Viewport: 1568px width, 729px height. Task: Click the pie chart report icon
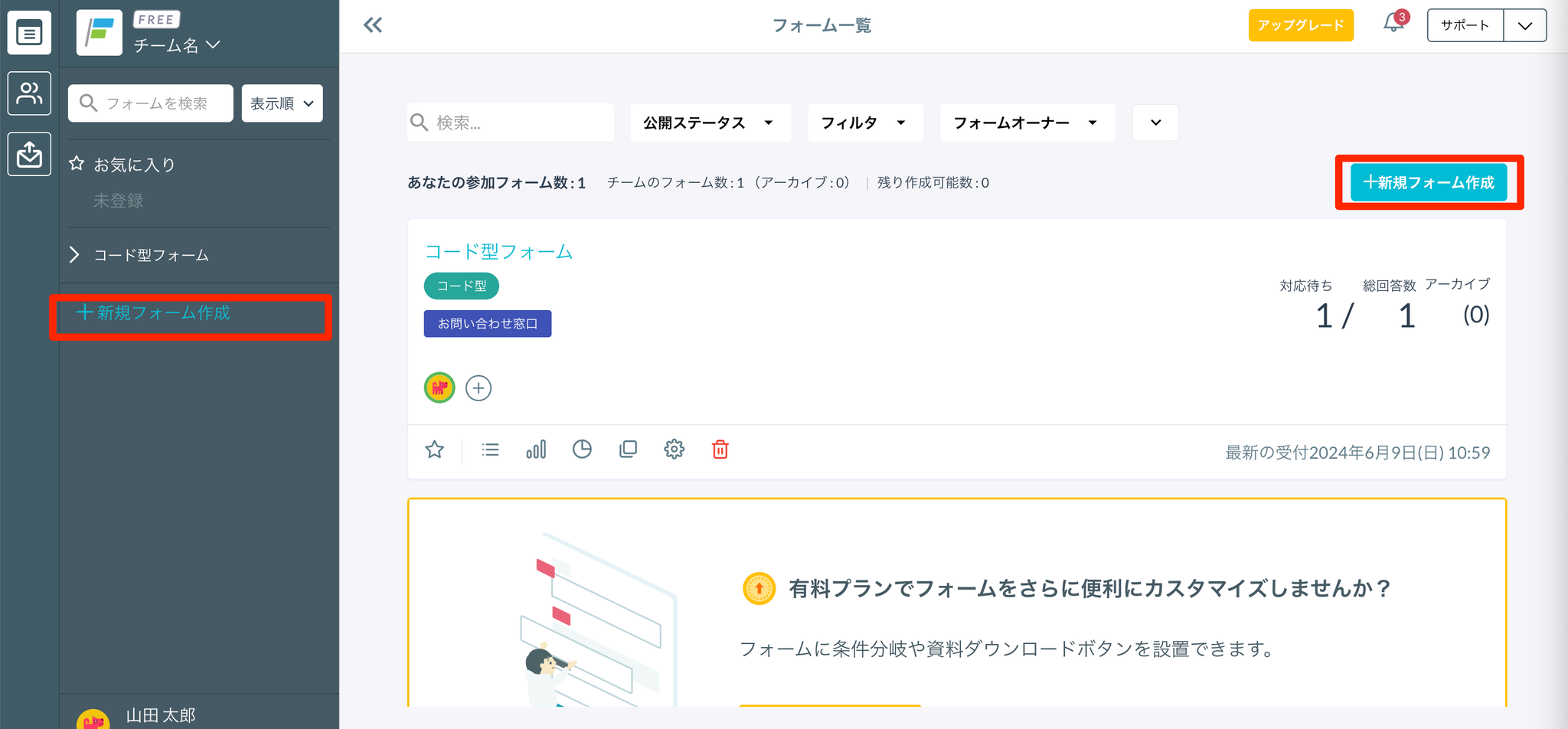582,449
